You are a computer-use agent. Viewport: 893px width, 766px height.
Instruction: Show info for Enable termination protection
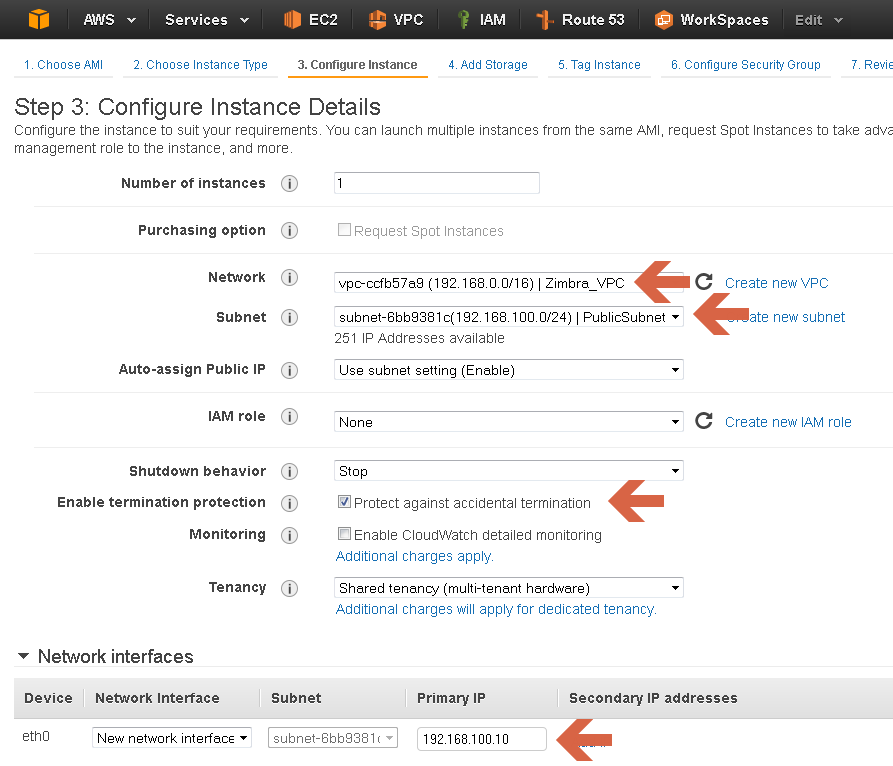[289, 503]
